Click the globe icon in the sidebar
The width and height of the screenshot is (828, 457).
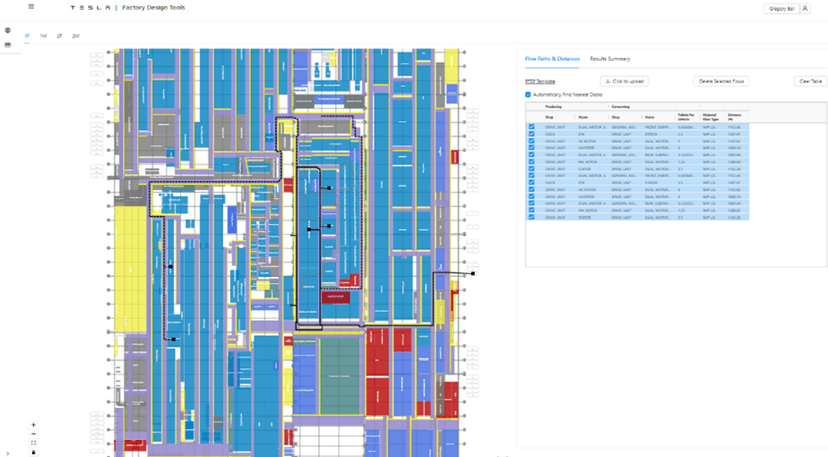pyautogui.click(x=7, y=31)
